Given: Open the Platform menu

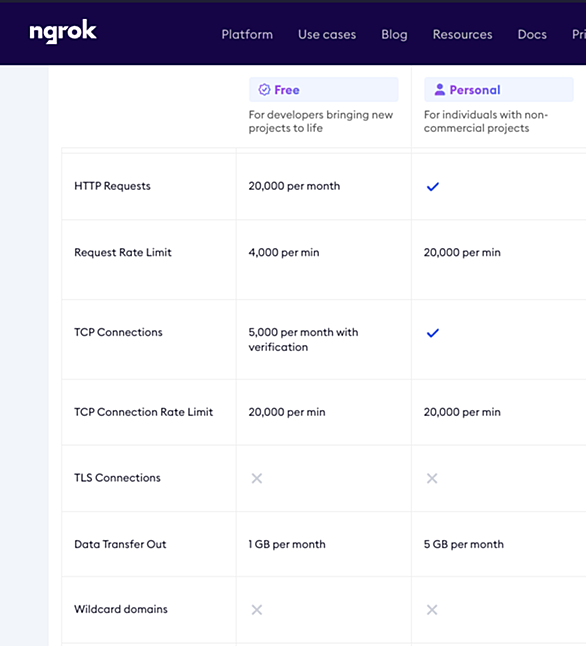Looking at the screenshot, I should tap(247, 34).
